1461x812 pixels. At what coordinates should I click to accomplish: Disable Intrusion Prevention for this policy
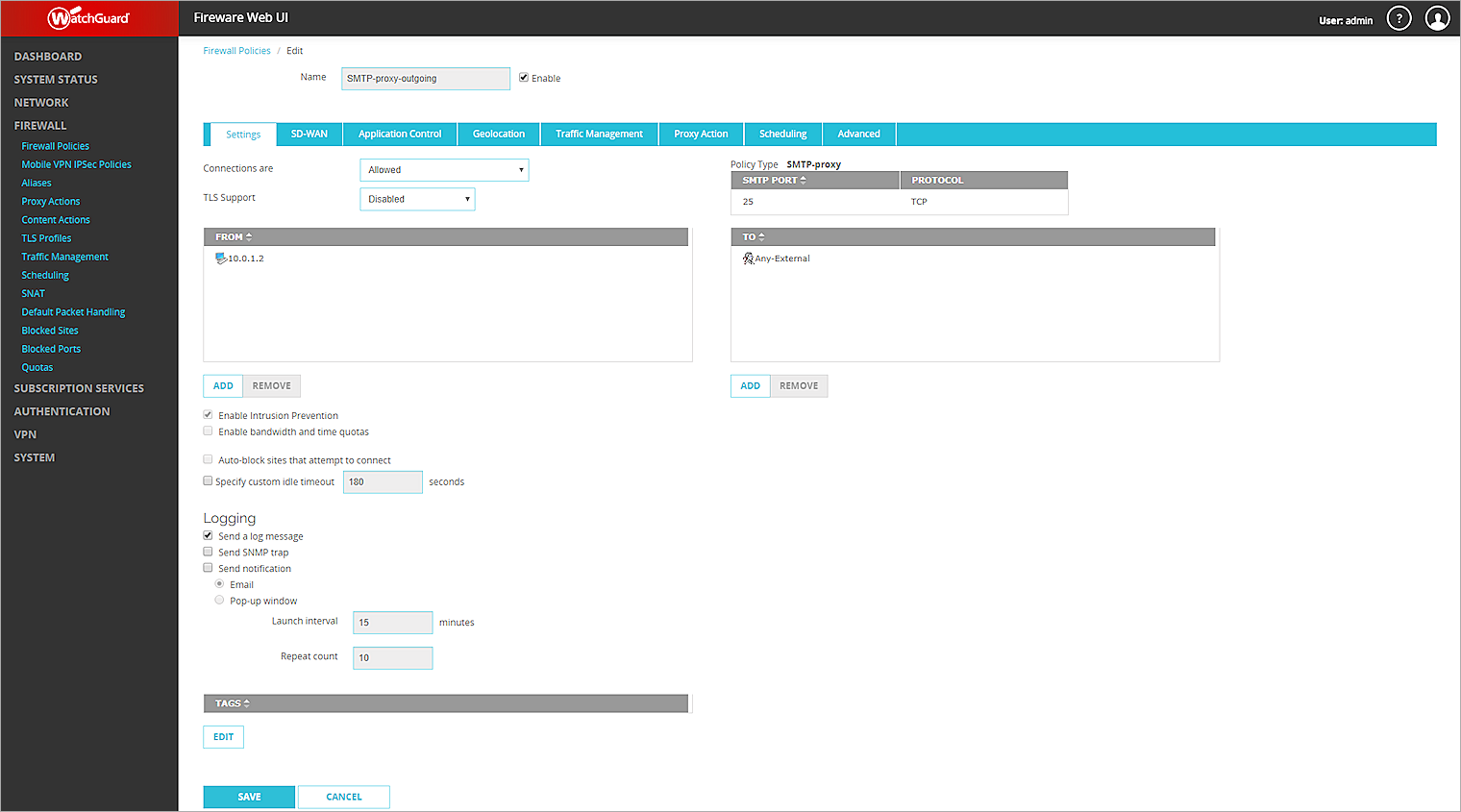[x=208, y=414]
